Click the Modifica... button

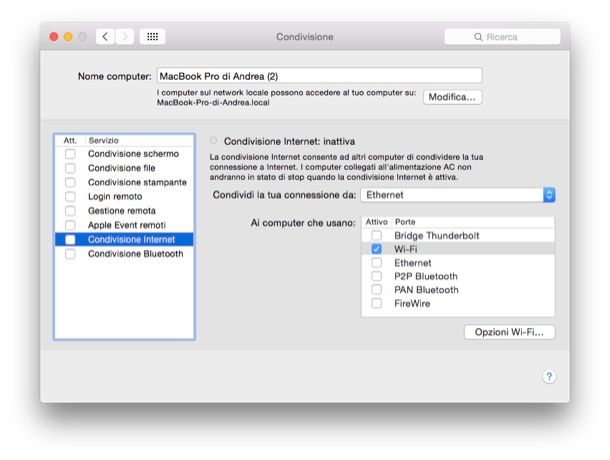pyautogui.click(x=452, y=97)
